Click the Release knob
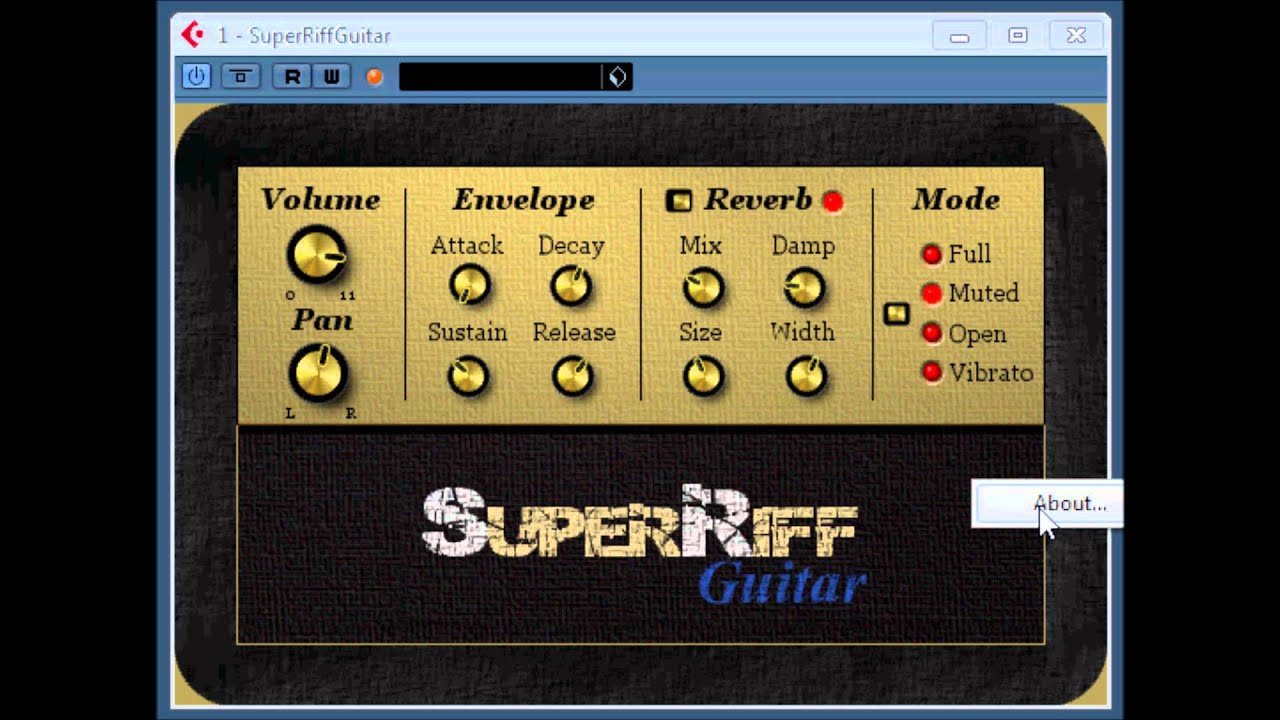This screenshot has width=1280, height=720. [x=573, y=376]
